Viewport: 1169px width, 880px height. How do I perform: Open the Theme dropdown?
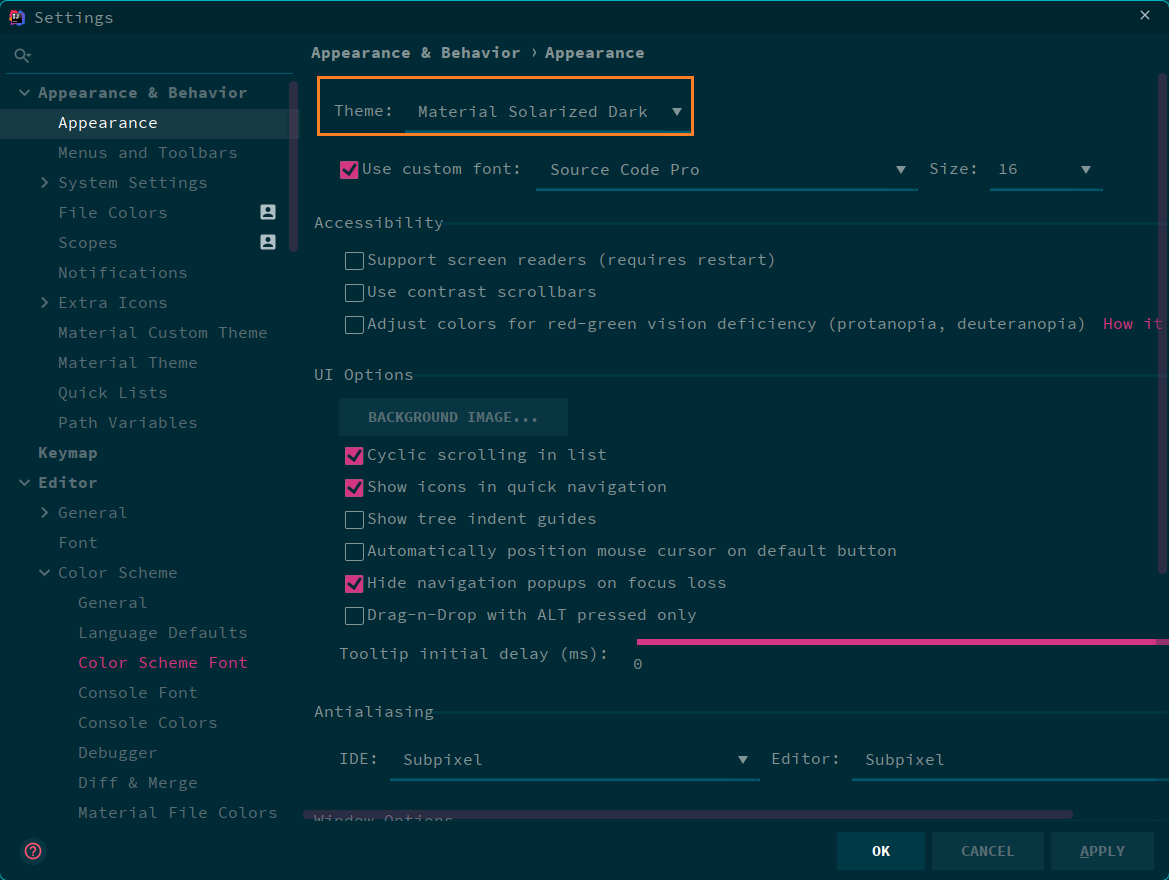click(x=548, y=112)
